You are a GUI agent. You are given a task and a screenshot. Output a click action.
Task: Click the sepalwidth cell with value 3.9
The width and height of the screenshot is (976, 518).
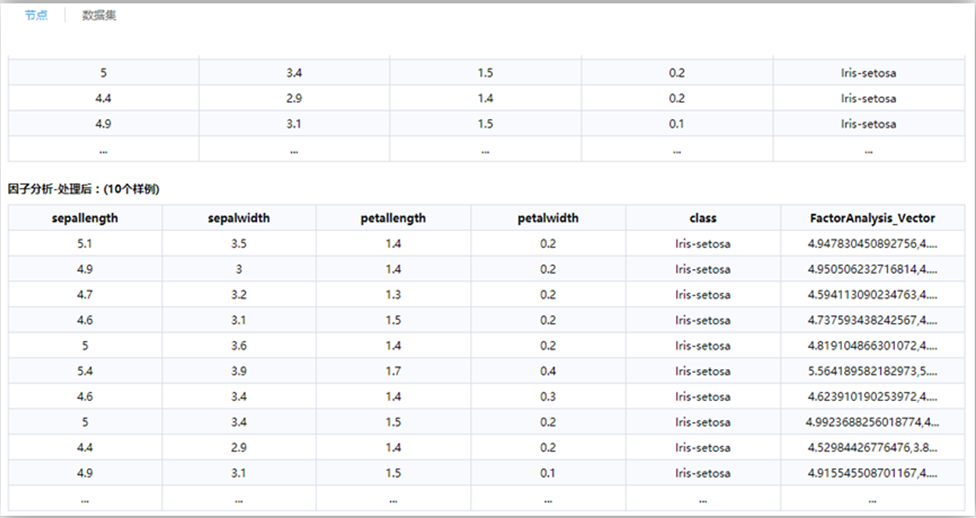239,371
